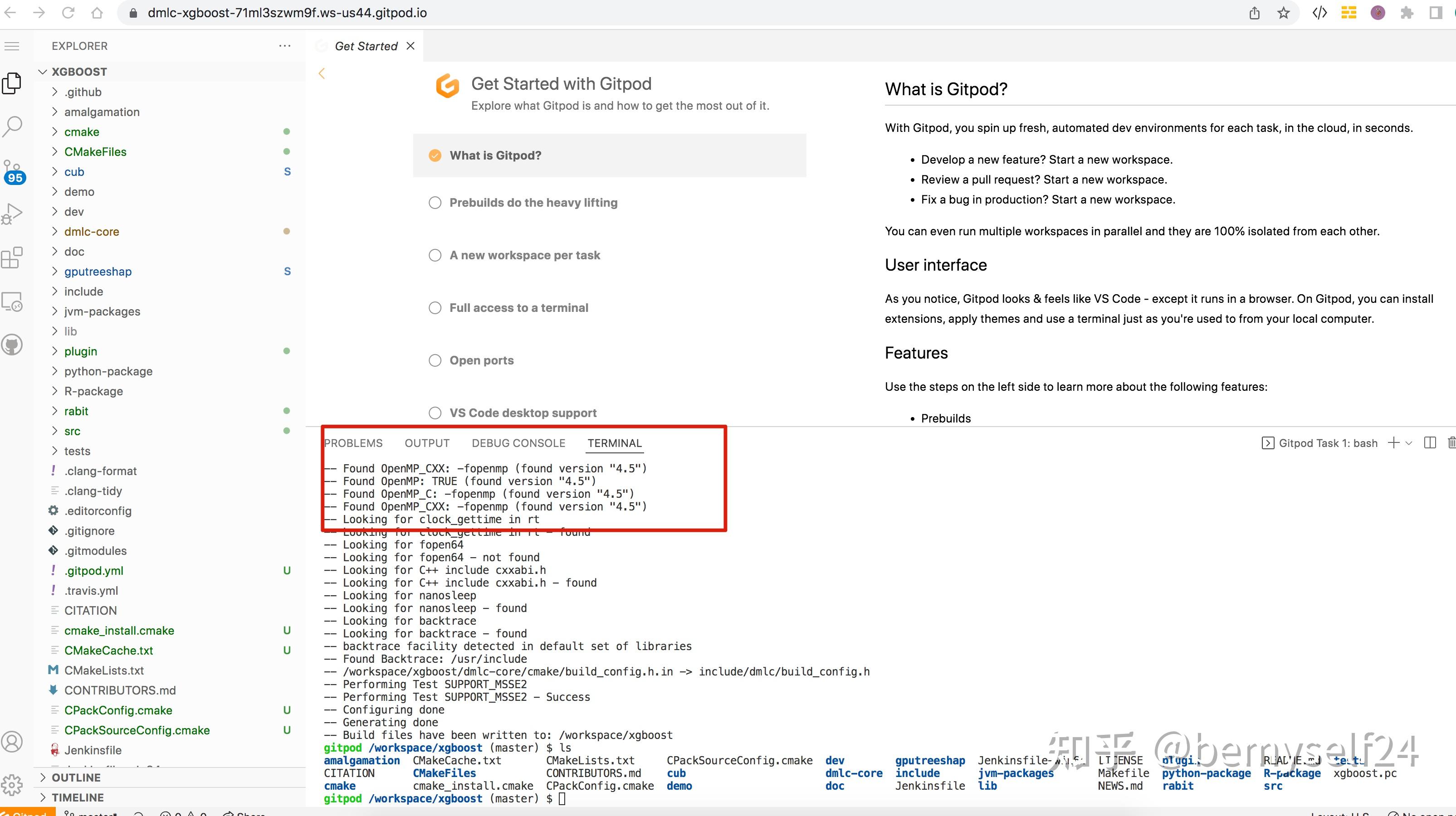Expand the OUTLINE section
Image resolution: width=1456 pixels, height=816 pixels.
click(x=76, y=777)
